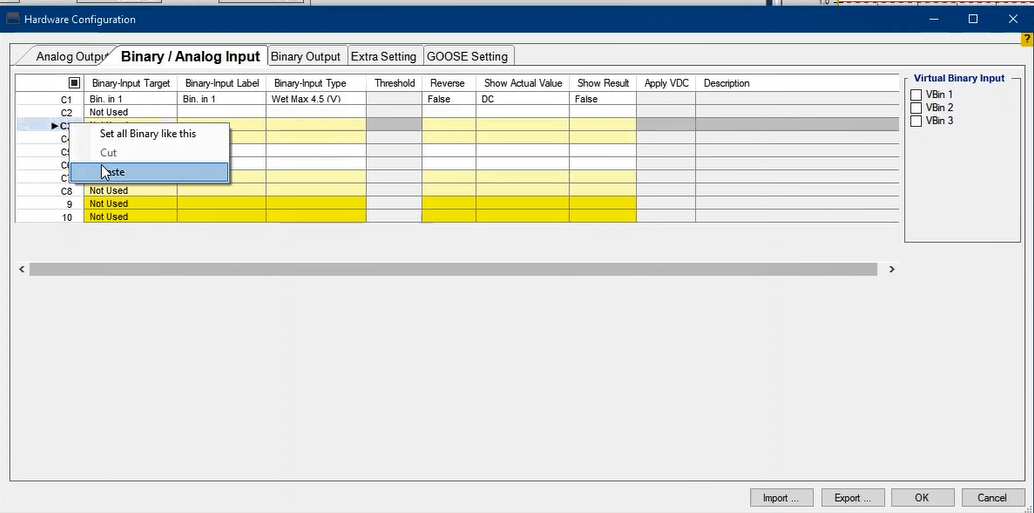Open the Show Actual Value cell showing DC
This screenshot has height=513, width=1034.
(x=522, y=100)
